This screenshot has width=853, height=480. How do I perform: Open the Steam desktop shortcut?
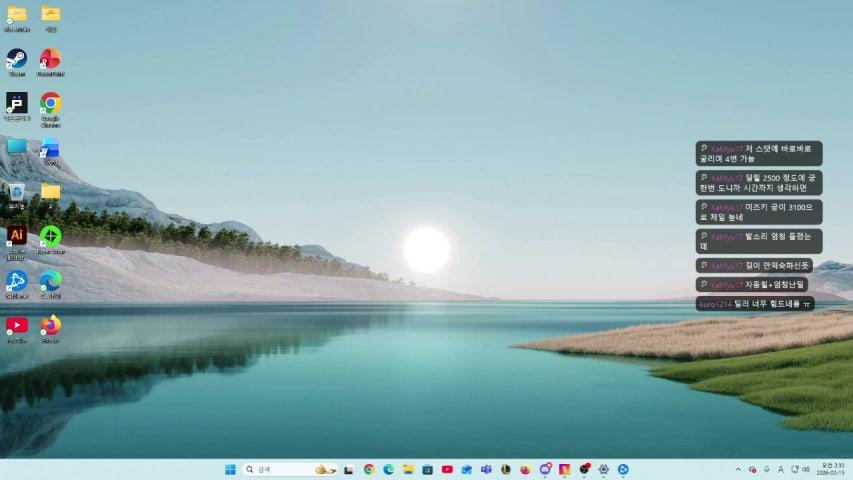click(17, 59)
